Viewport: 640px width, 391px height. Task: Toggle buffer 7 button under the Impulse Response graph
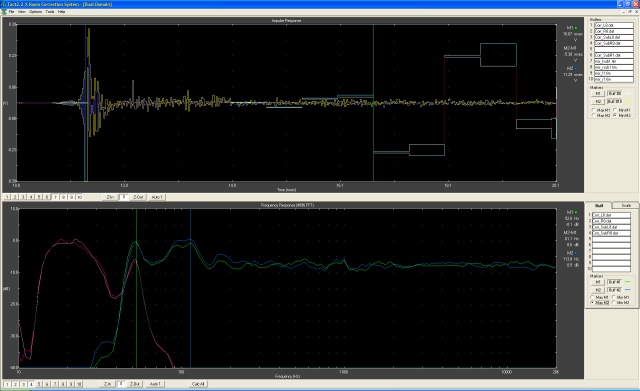tap(55, 197)
